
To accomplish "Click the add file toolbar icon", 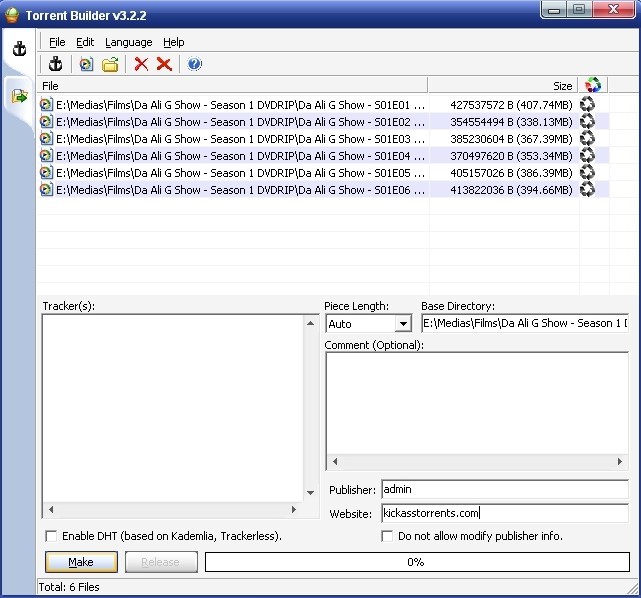I will coord(86,65).
